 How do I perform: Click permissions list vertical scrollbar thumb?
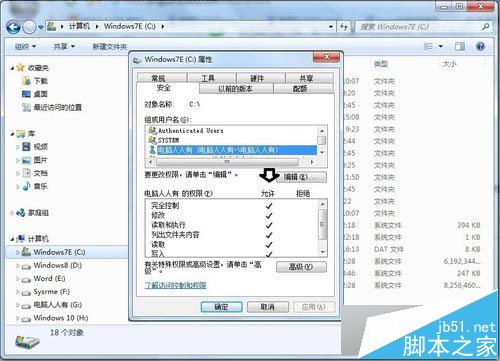[322, 224]
